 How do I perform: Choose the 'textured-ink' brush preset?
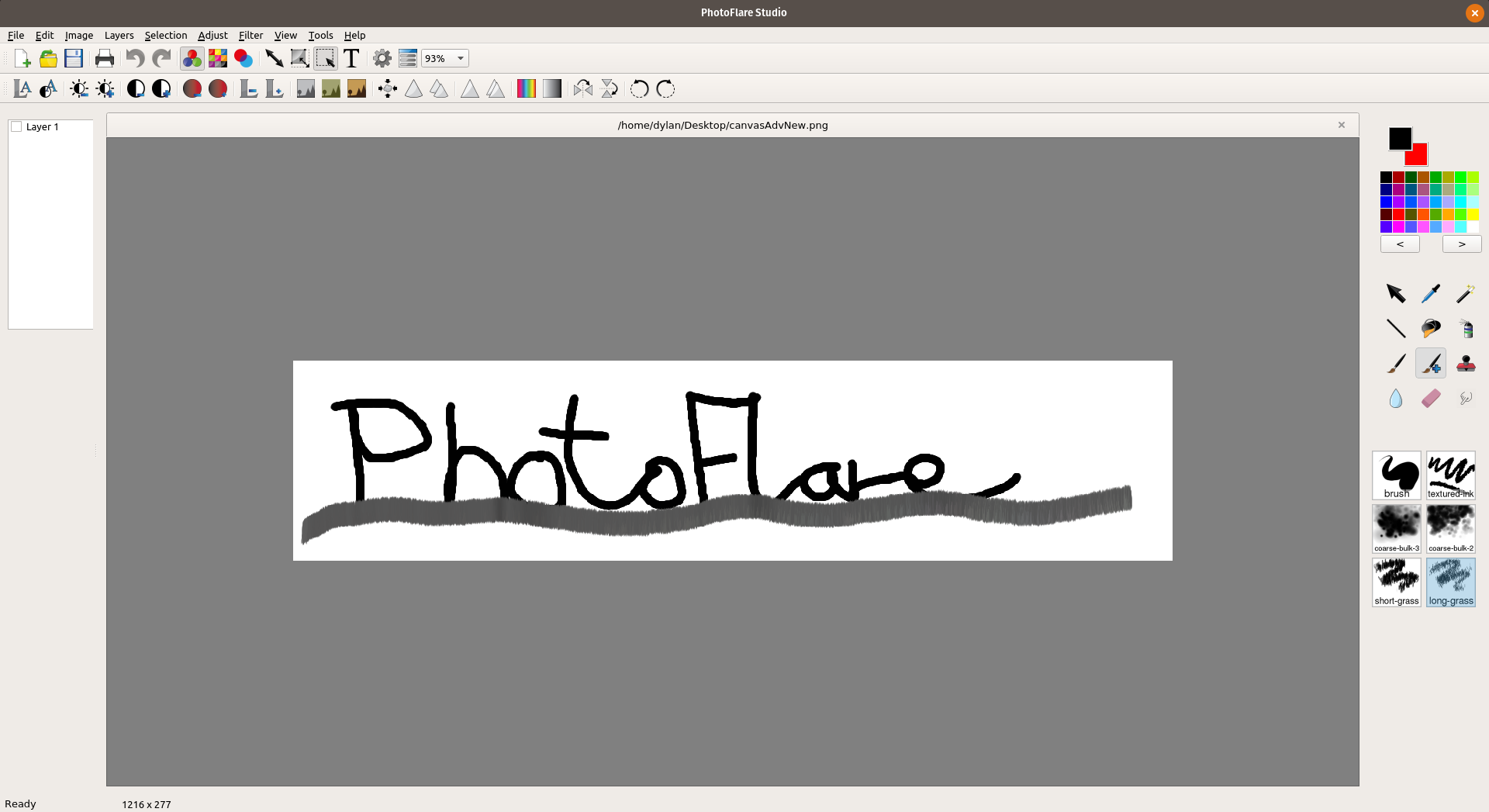tap(1451, 475)
